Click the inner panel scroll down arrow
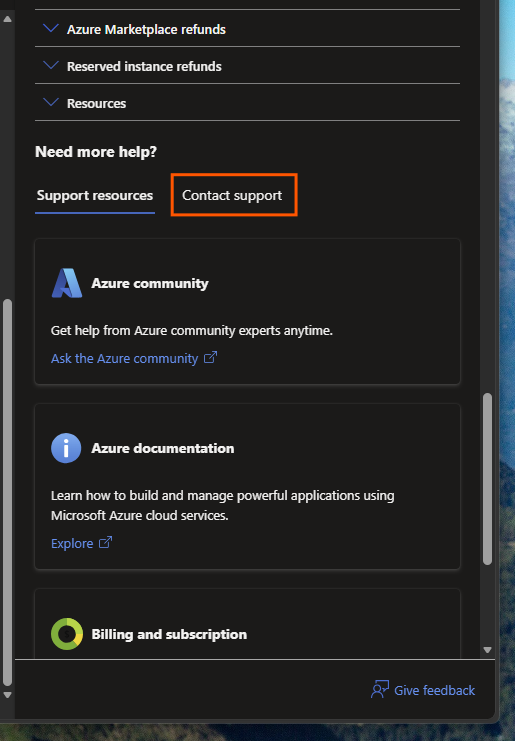515x741 pixels. tap(488, 650)
